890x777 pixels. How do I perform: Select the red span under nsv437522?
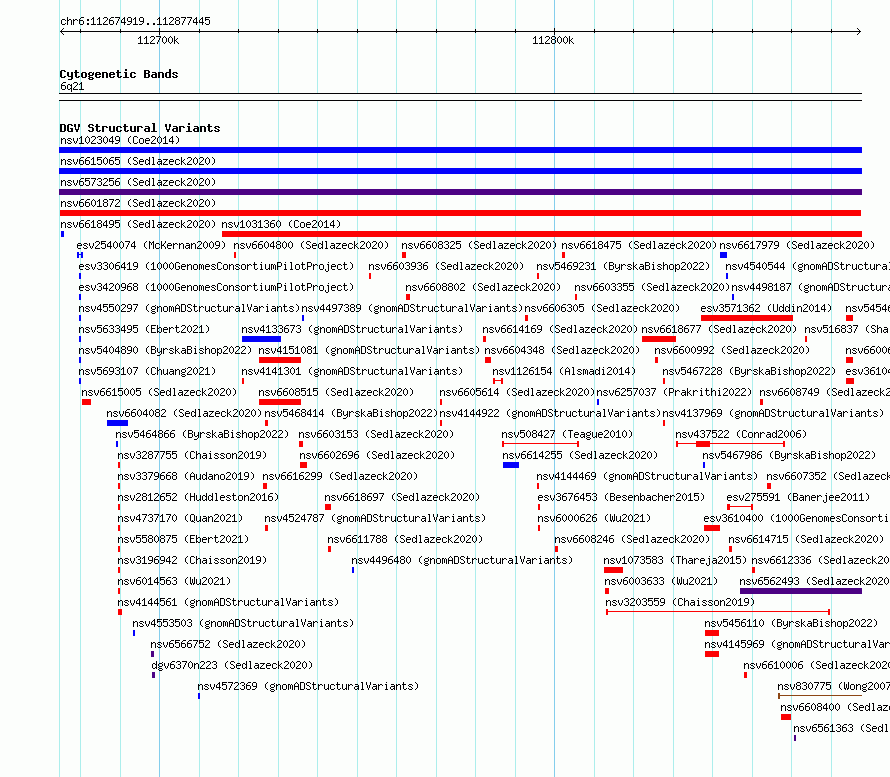pos(731,444)
